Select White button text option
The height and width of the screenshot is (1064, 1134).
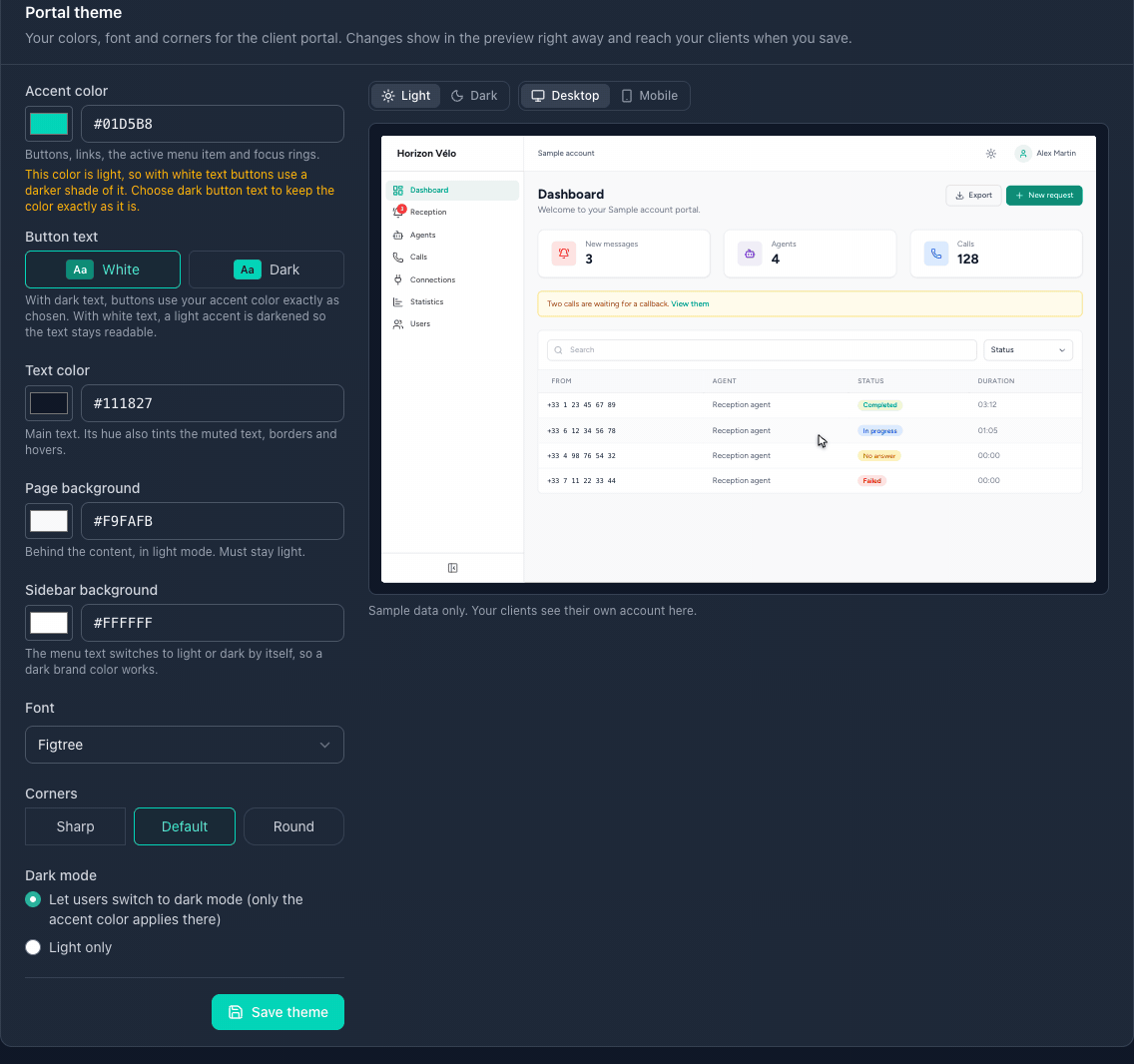103,269
